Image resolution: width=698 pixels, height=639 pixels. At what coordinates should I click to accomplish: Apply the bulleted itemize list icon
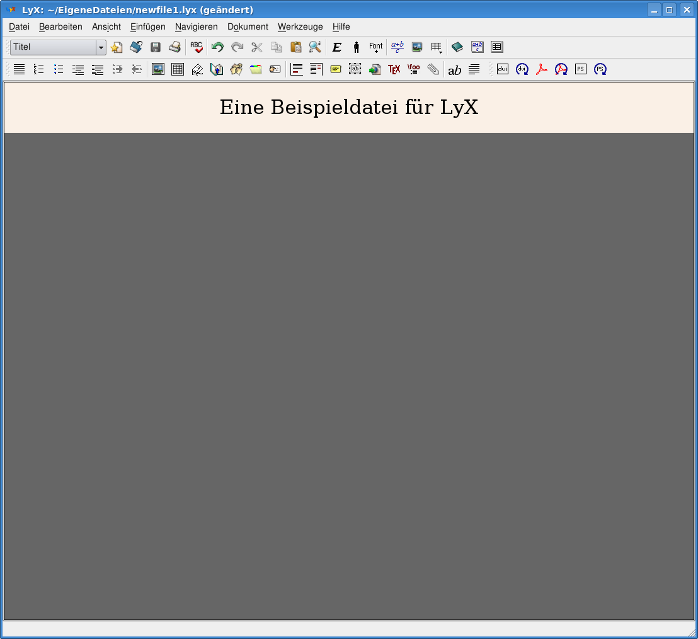(x=58, y=69)
